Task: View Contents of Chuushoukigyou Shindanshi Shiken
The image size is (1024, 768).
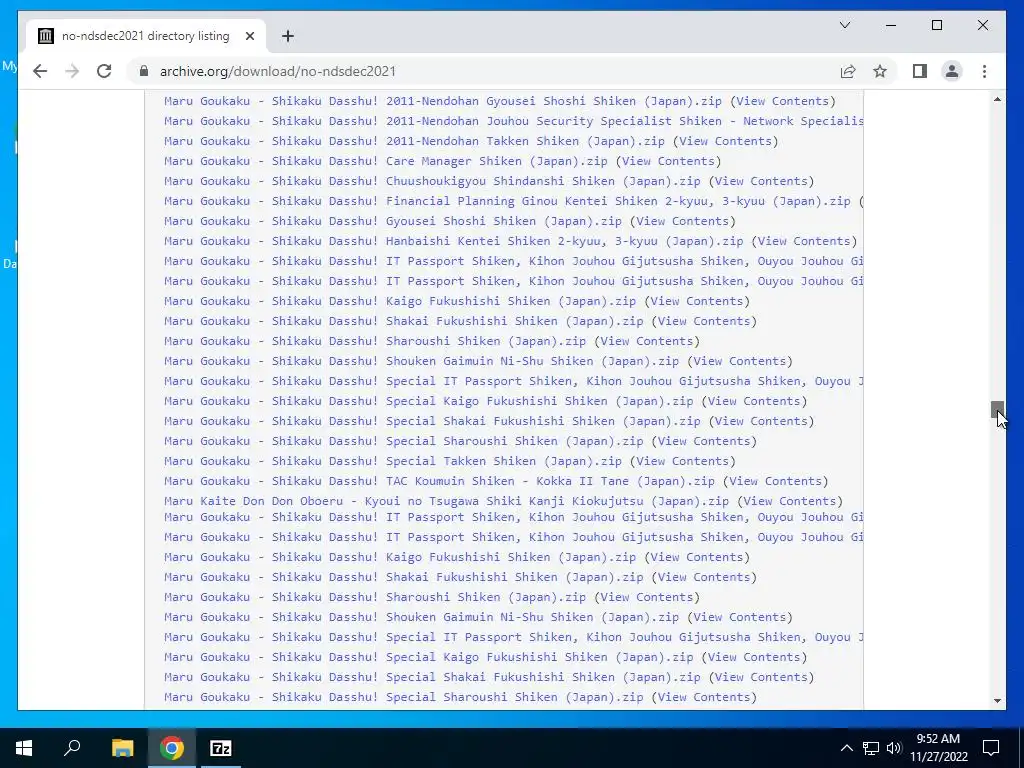Action: tap(761, 181)
